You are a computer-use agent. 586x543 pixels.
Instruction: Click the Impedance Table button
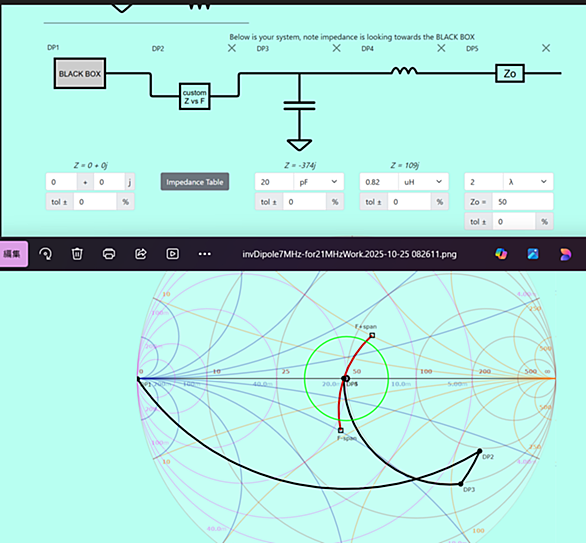tap(195, 182)
